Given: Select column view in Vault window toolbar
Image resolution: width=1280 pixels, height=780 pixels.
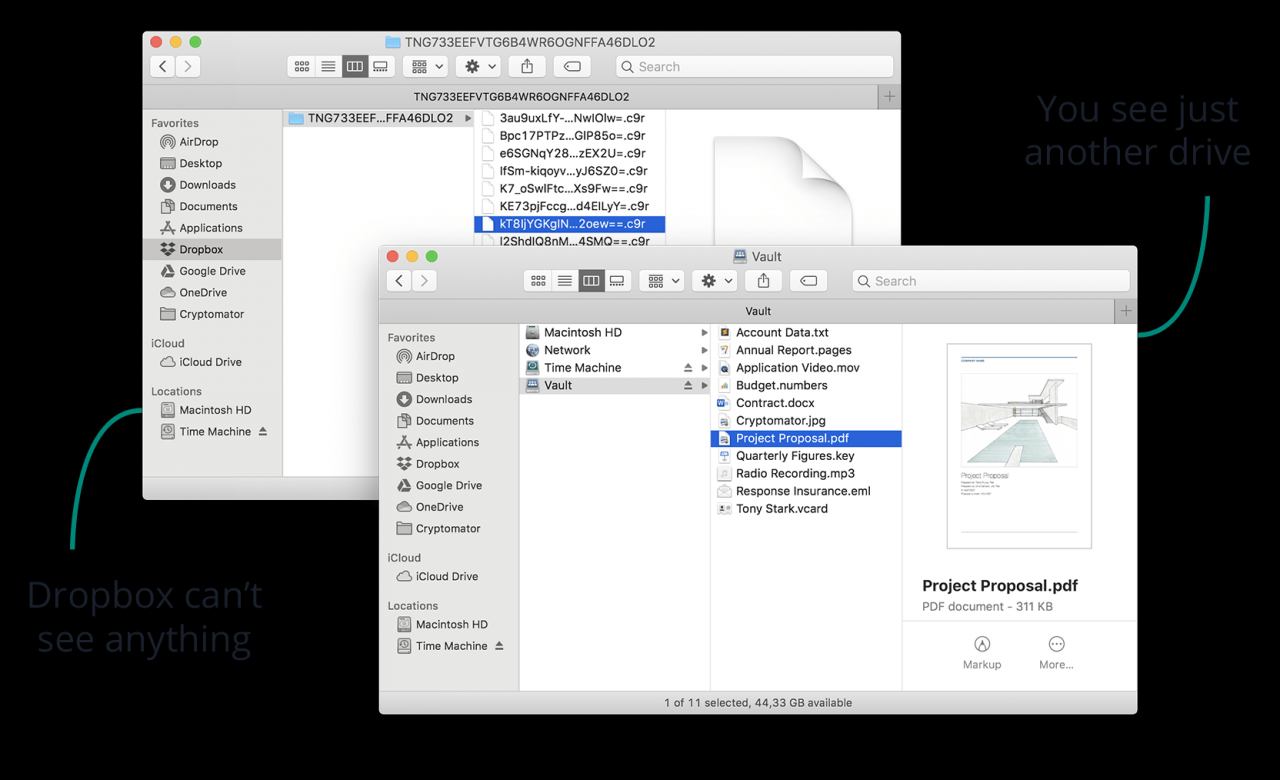Looking at the screenshot, I should click(x=591, y=281).
